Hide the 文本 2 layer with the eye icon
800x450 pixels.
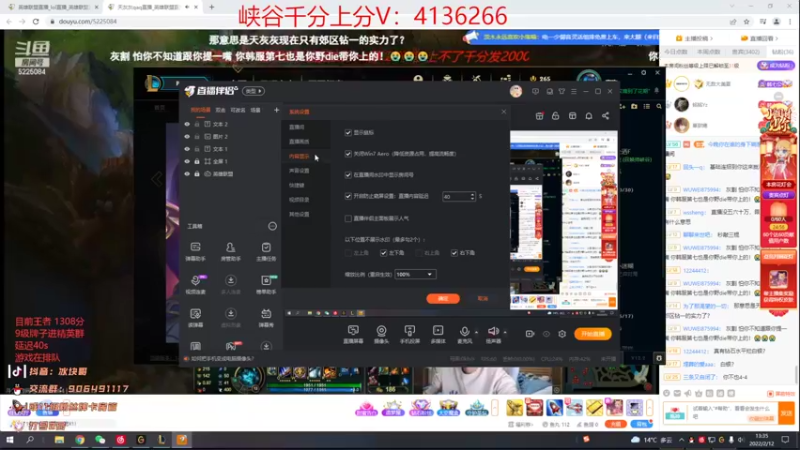tap(187, 124)
